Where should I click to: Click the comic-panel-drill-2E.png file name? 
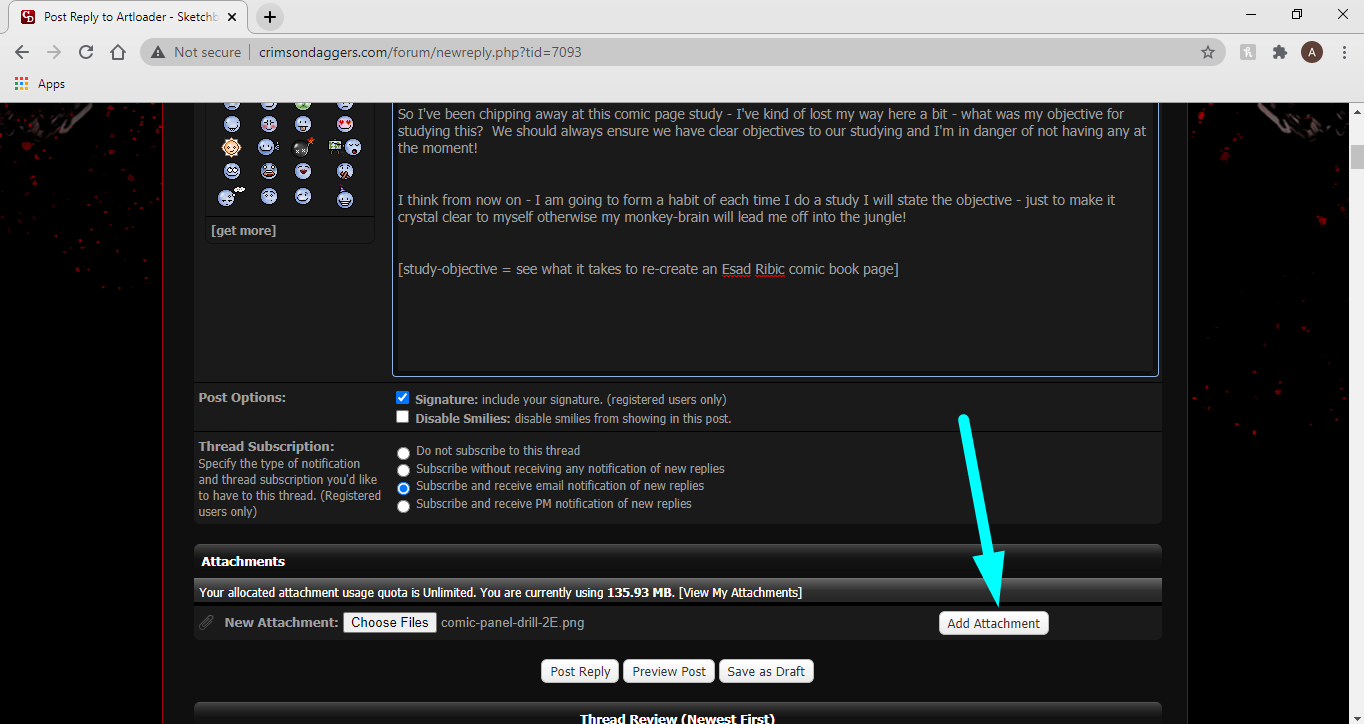[x=513, y=622]
